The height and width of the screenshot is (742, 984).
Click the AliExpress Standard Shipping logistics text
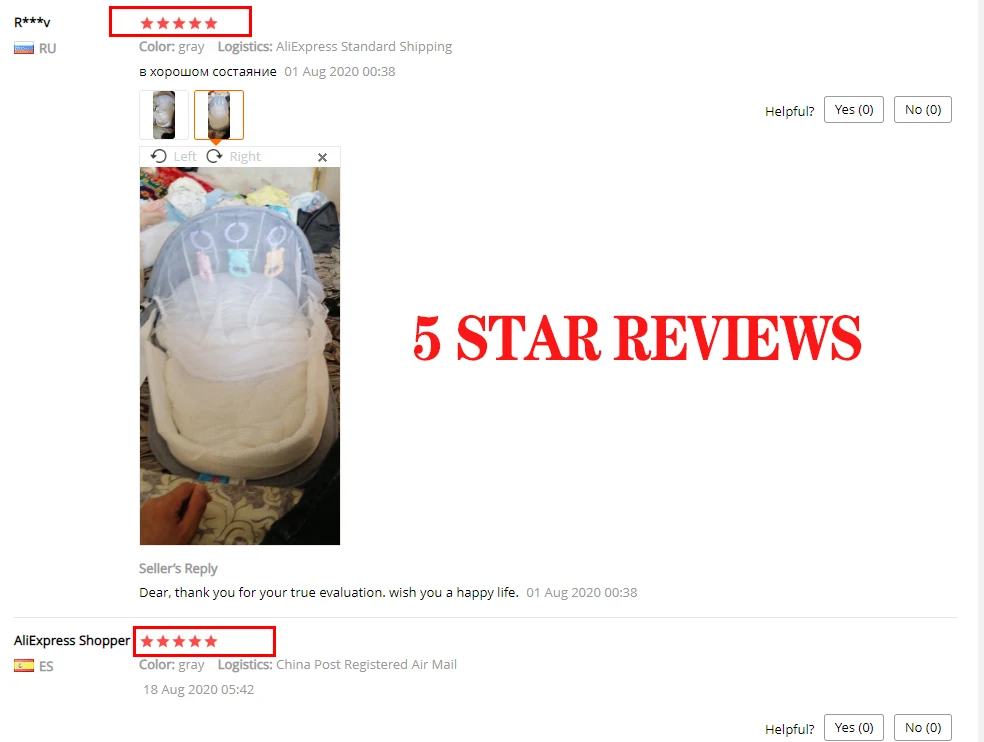(364, 46)
